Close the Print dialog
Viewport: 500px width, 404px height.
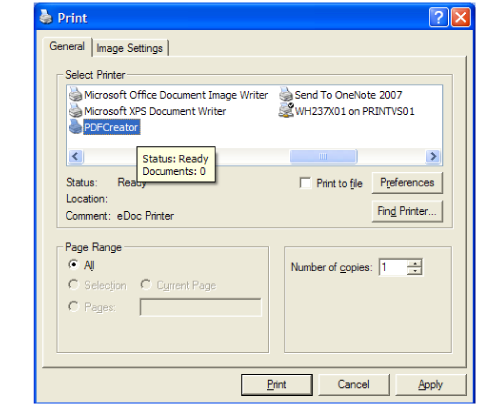click(x=461, y=17)
